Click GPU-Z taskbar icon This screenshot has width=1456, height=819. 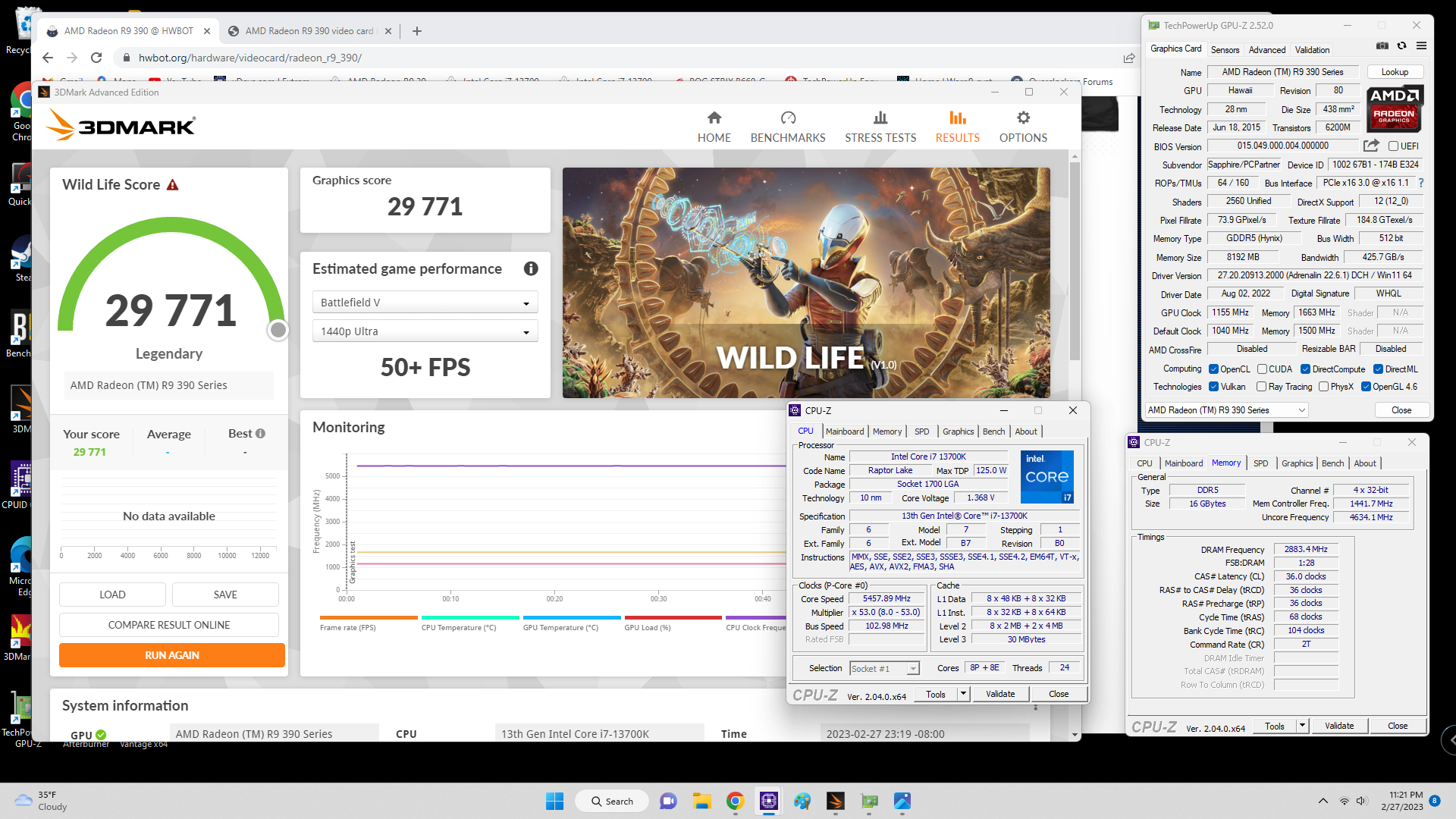pos(869,801)
